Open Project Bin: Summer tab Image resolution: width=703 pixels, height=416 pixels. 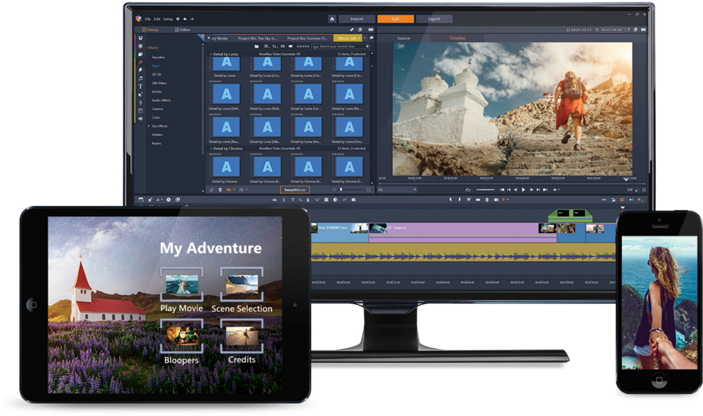click(307, 39)
